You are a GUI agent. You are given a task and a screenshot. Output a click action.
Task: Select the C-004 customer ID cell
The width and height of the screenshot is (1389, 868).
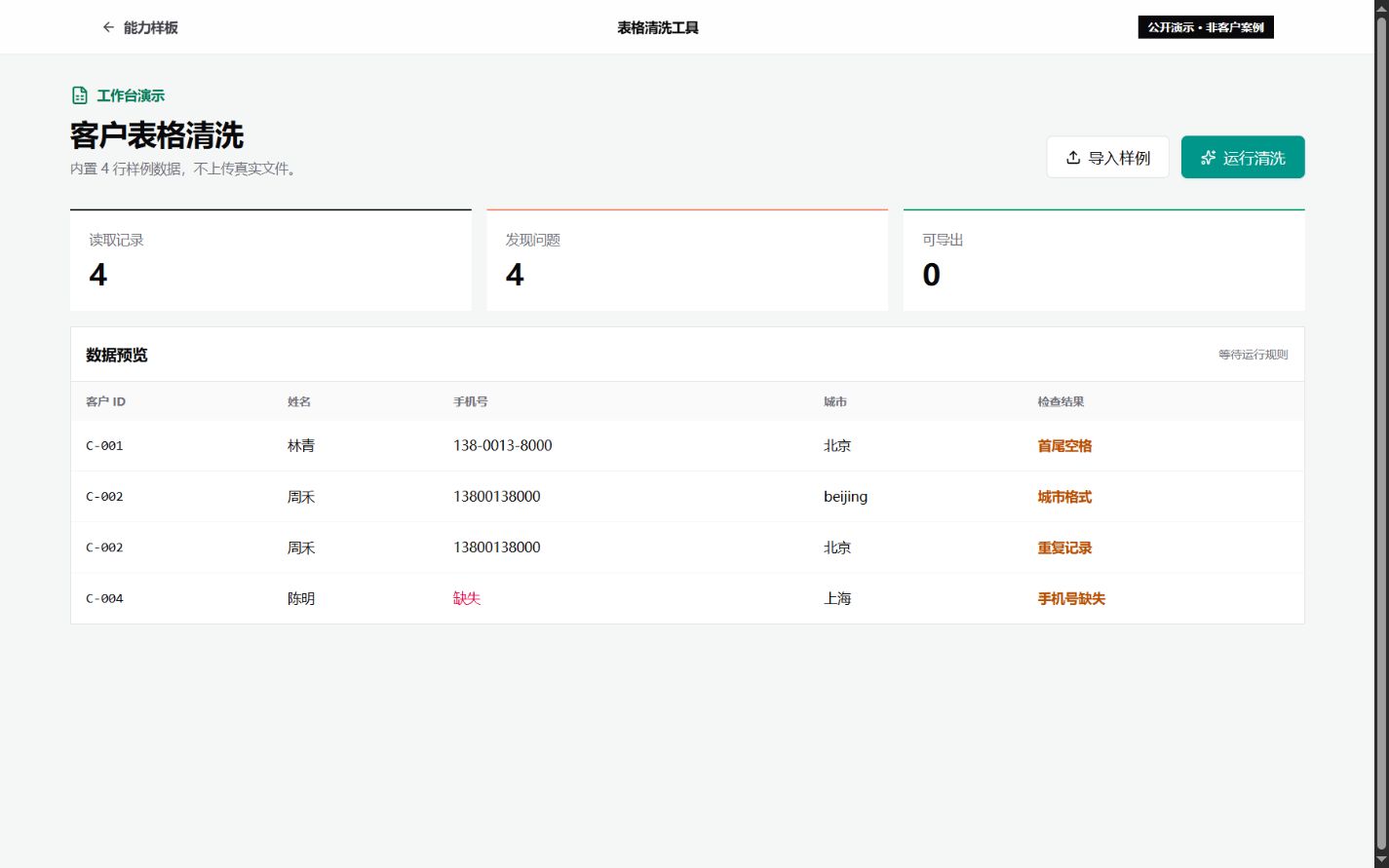[x=104, y=598]
